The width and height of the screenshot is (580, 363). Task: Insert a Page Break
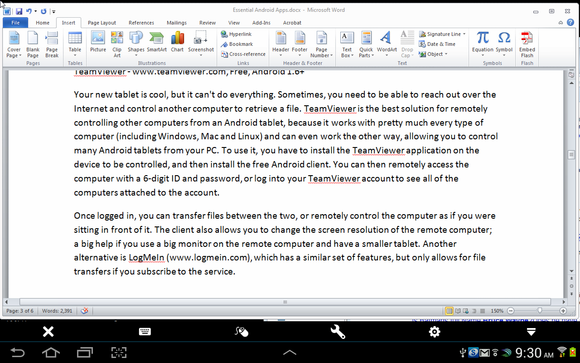52,44
